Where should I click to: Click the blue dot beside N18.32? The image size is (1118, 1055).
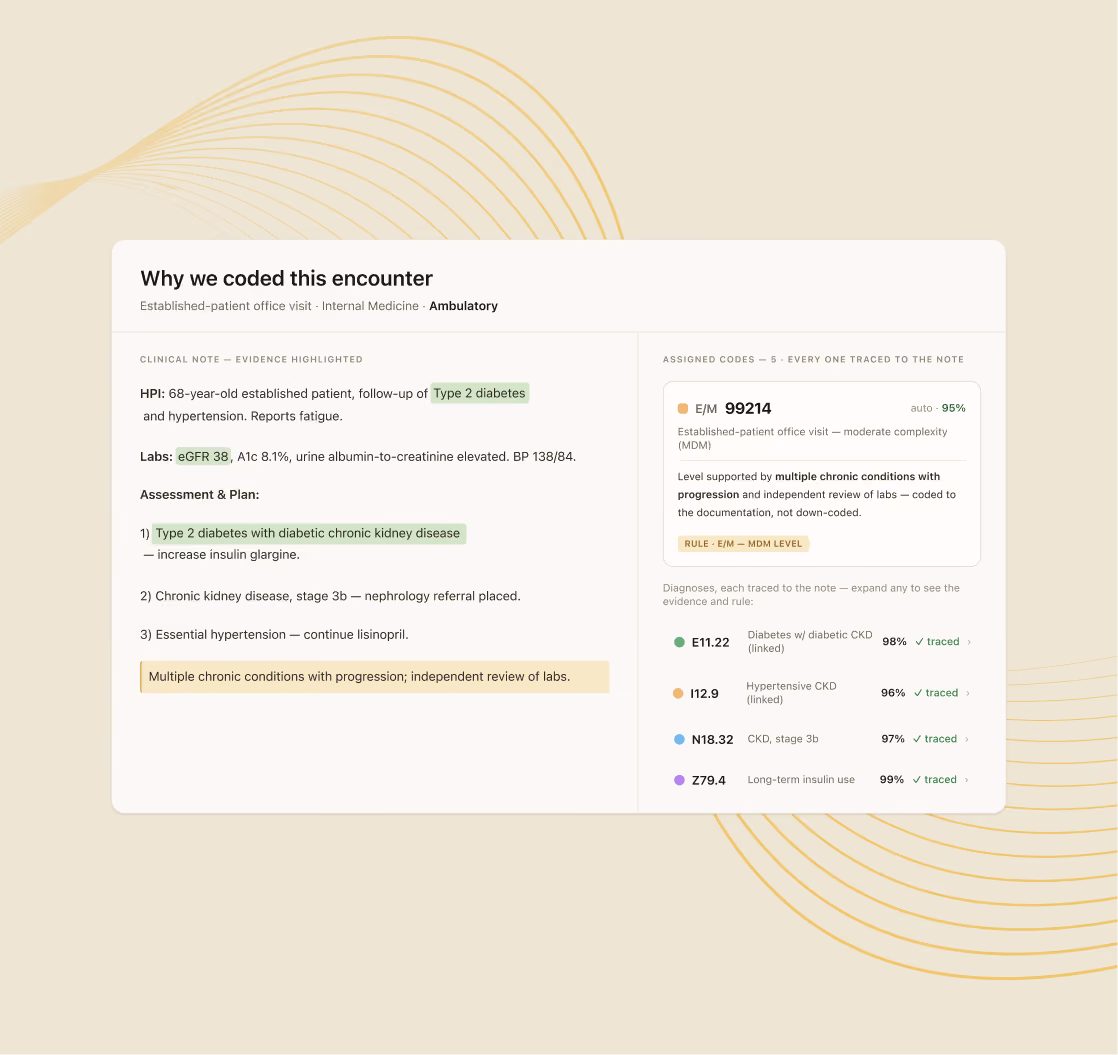click(679, 739)
